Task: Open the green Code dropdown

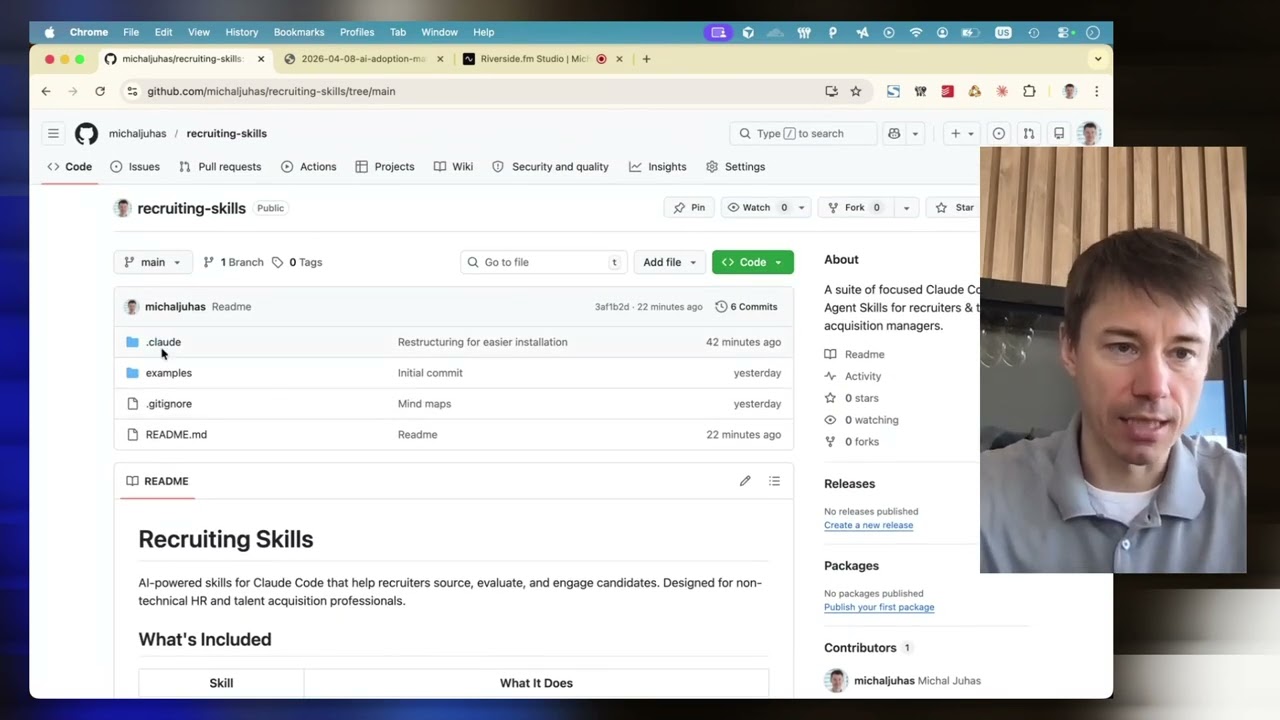Action: [x=753, y=262]
